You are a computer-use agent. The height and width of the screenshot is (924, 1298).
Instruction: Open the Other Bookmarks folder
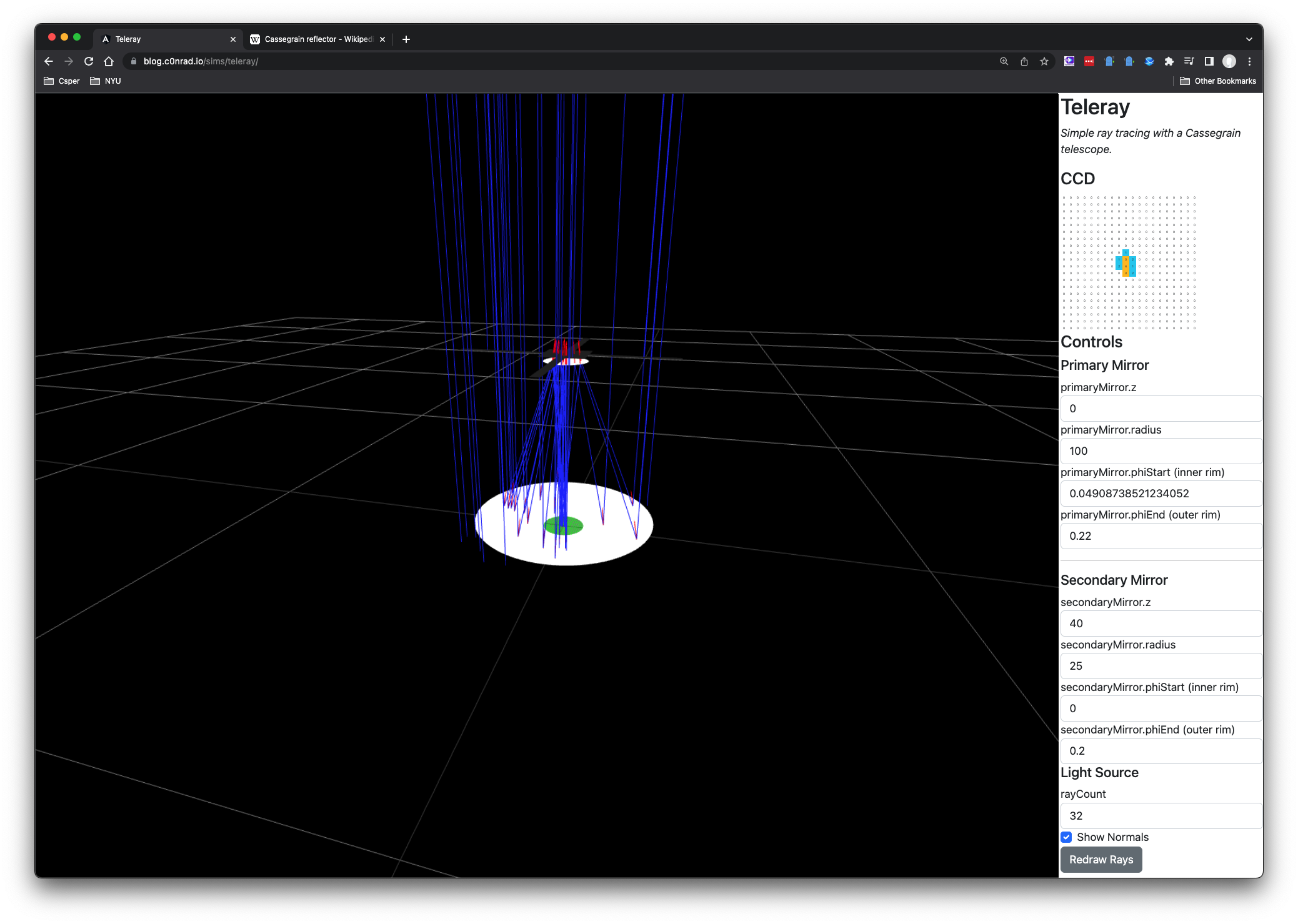coord(1218,81)
